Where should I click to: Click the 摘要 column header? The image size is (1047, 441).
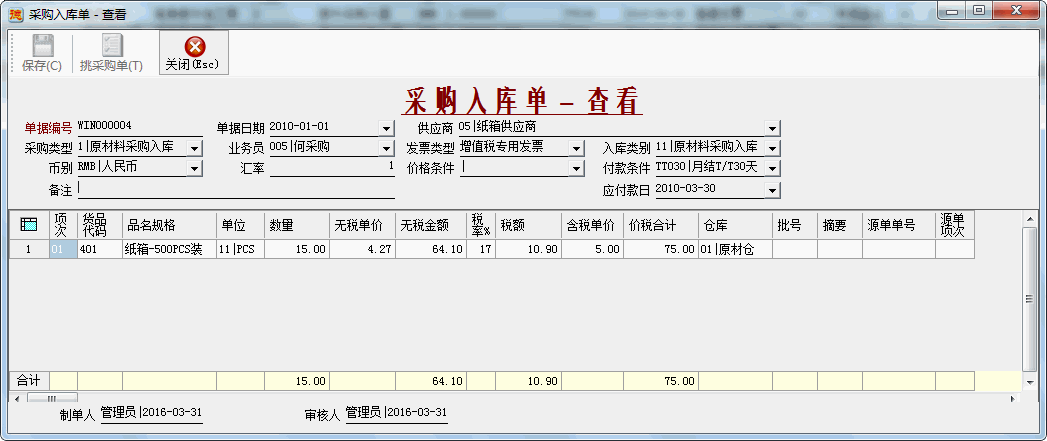(840, 225)
